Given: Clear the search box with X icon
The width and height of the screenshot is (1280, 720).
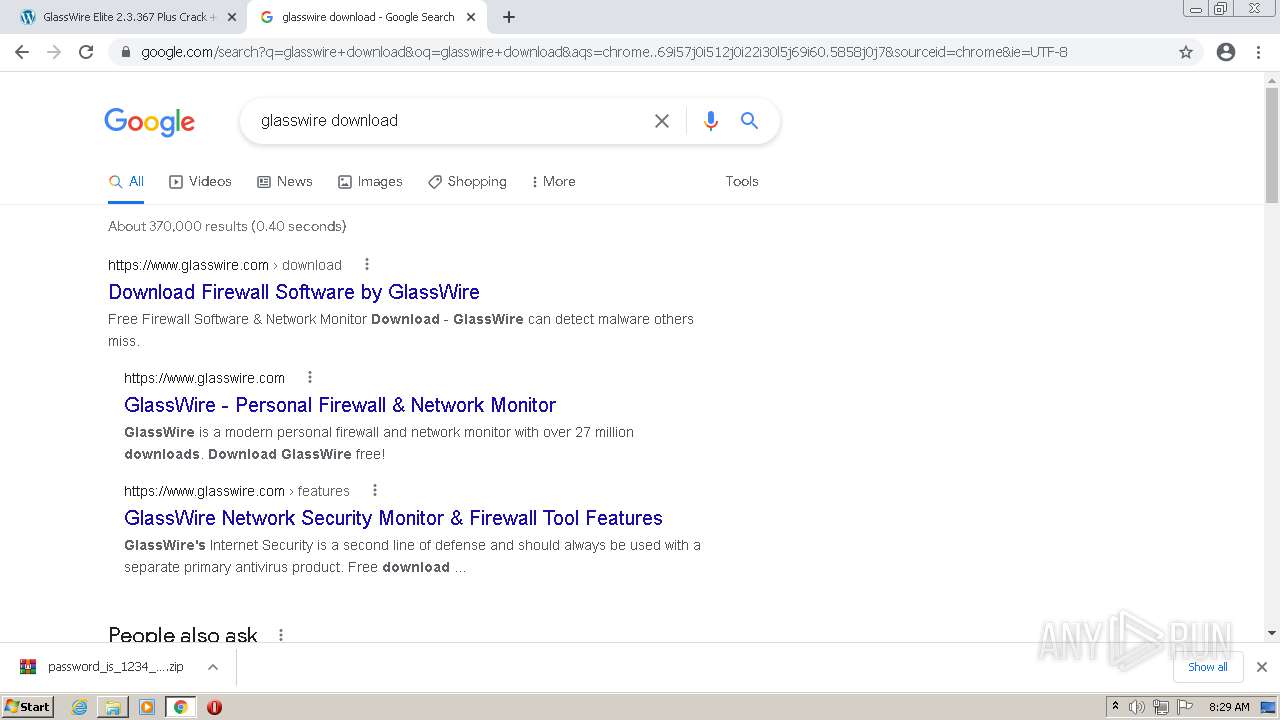Looking at the screenshot, I should click(x=662, y=121).
